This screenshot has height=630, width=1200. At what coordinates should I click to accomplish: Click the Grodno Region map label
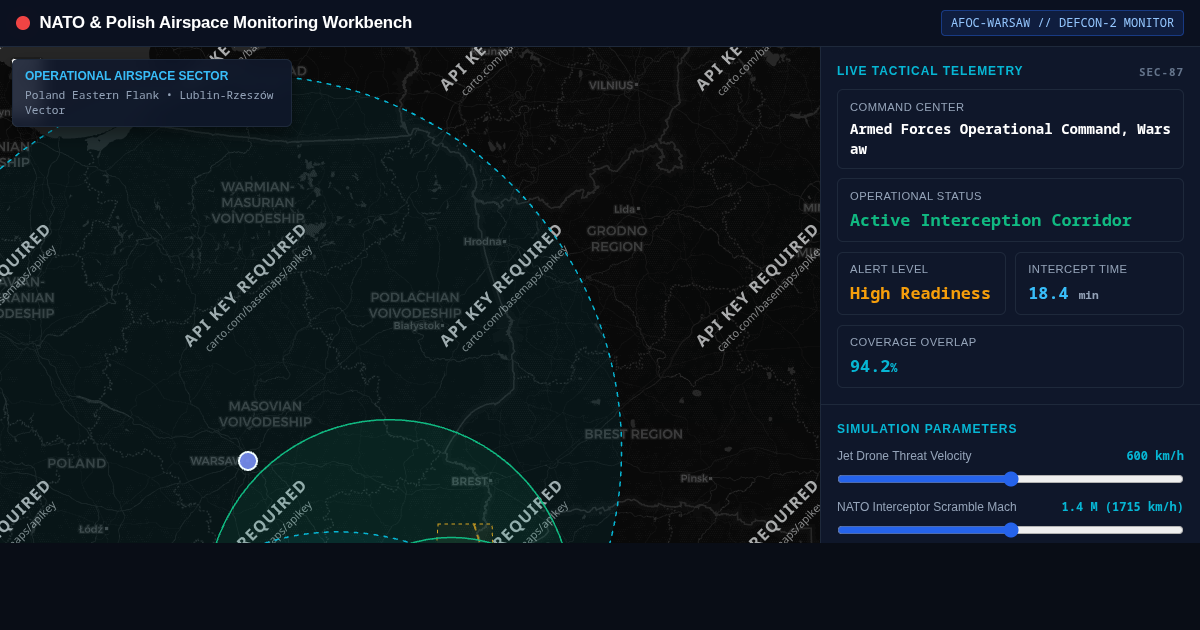click(x=617, y=238)
